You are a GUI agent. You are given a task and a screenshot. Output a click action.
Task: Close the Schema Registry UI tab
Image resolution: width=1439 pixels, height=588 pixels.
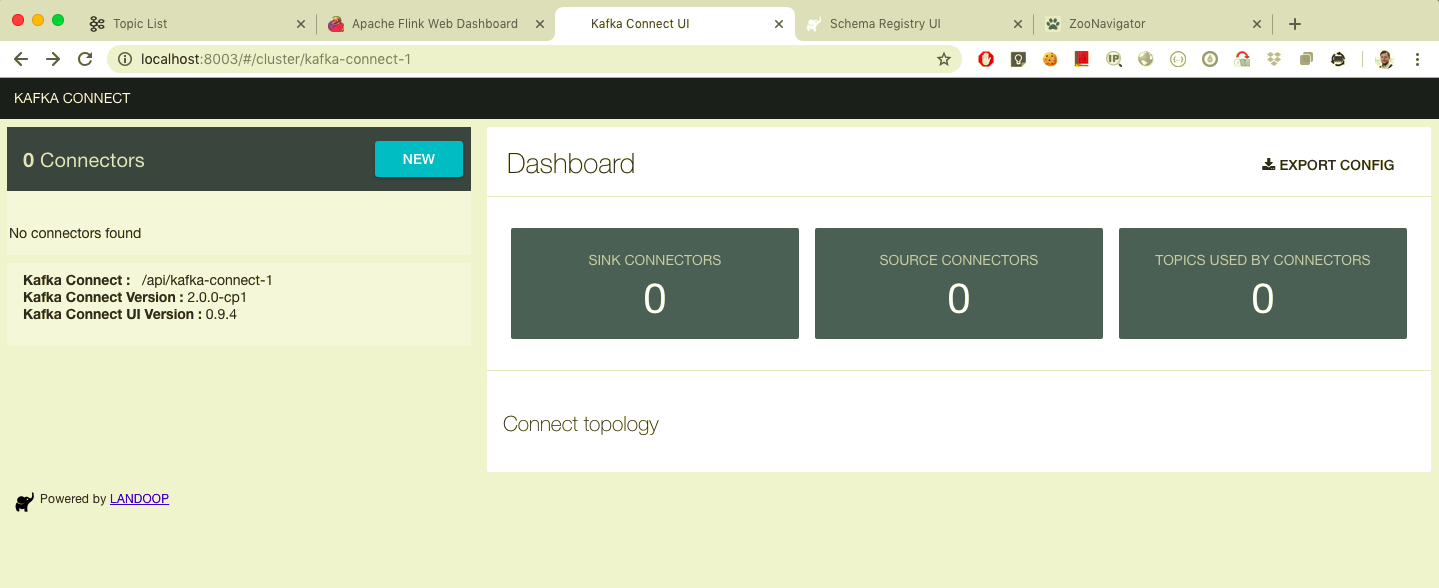[1018, 23]
